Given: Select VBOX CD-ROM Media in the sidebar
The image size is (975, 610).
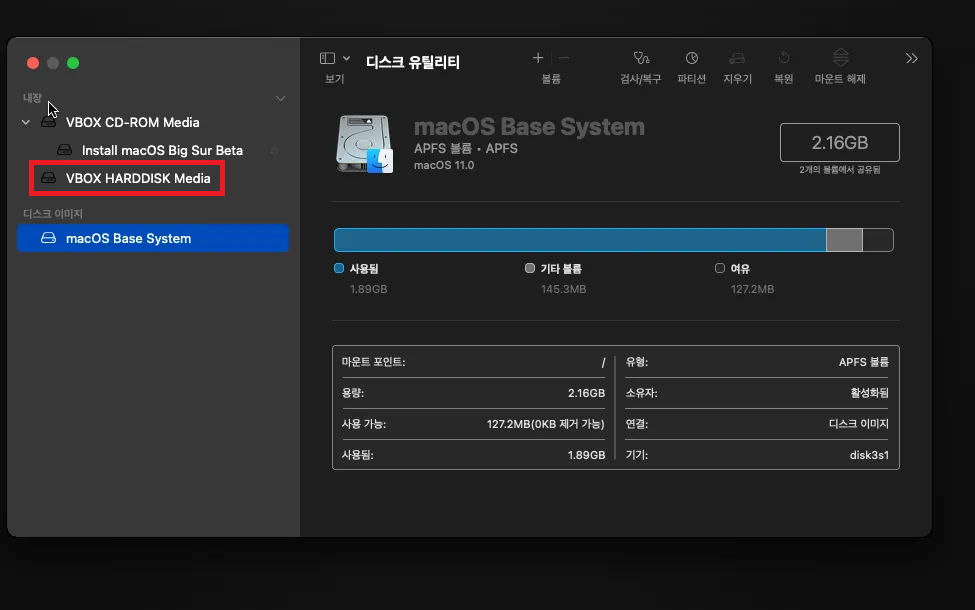Looking at the screenshot, I should 132,122.
